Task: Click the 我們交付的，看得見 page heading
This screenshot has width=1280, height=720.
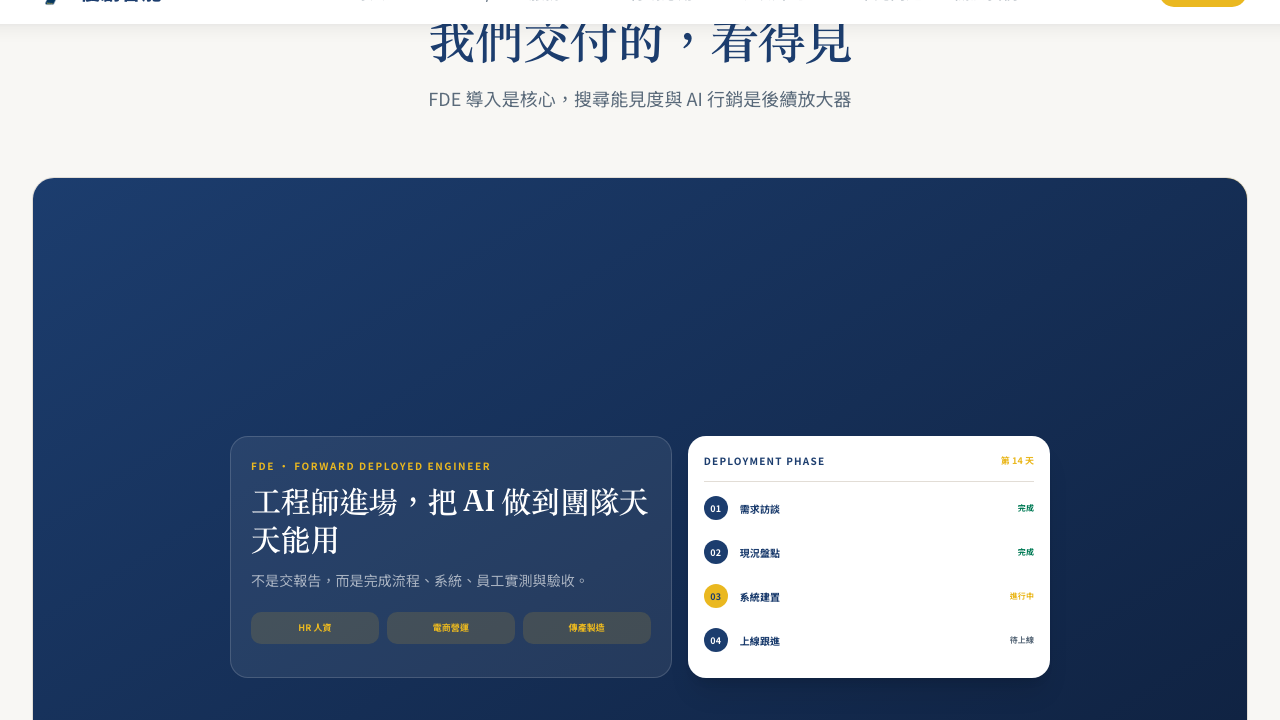Action: (x=640, y=42)
